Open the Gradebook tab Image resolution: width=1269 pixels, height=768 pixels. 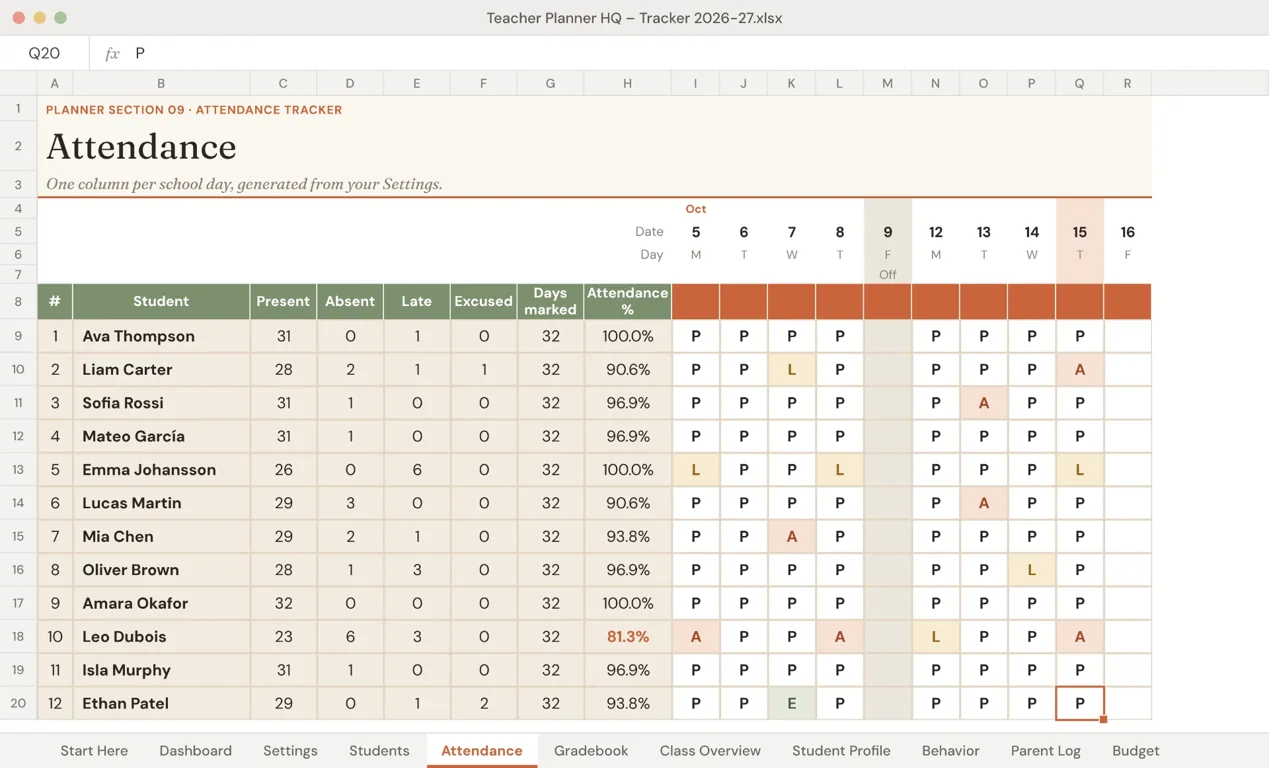coord(591,750)
